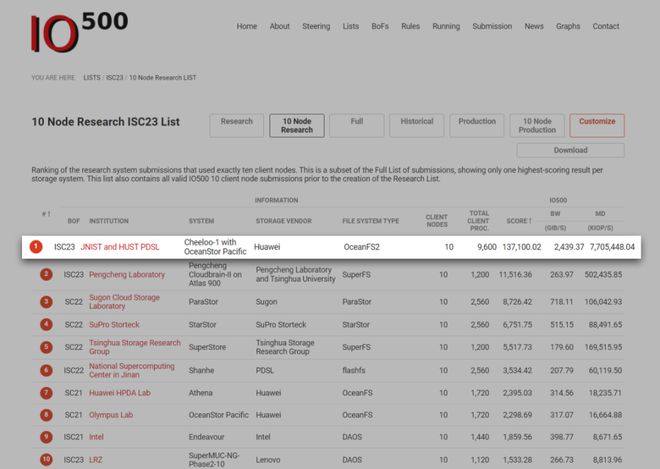This screenshot has width=660, height=469.
Task: Click ISC23 in the breadcrumb
Action: pos(114,77)
